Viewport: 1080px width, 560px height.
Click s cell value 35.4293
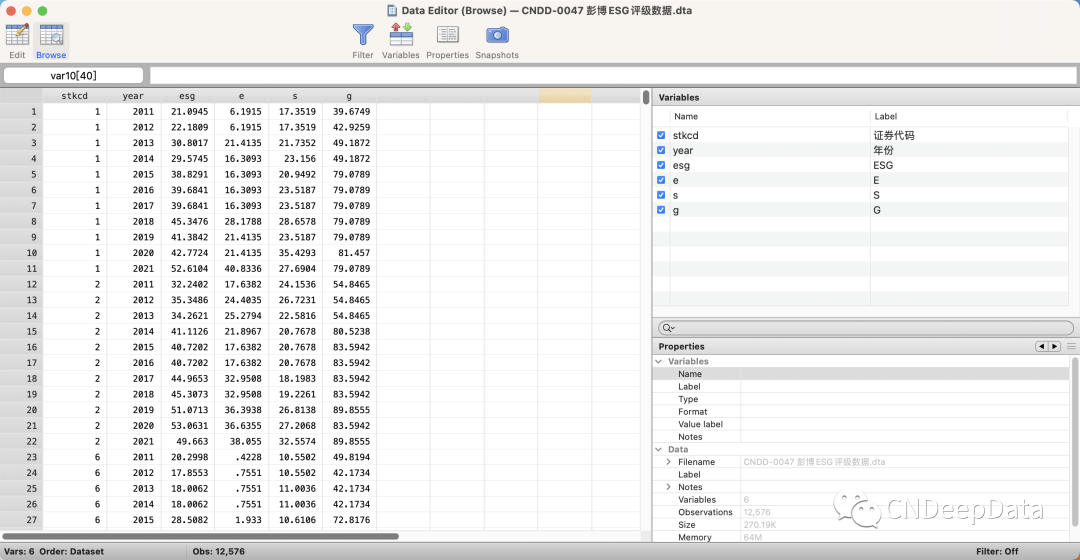(297, 253)
